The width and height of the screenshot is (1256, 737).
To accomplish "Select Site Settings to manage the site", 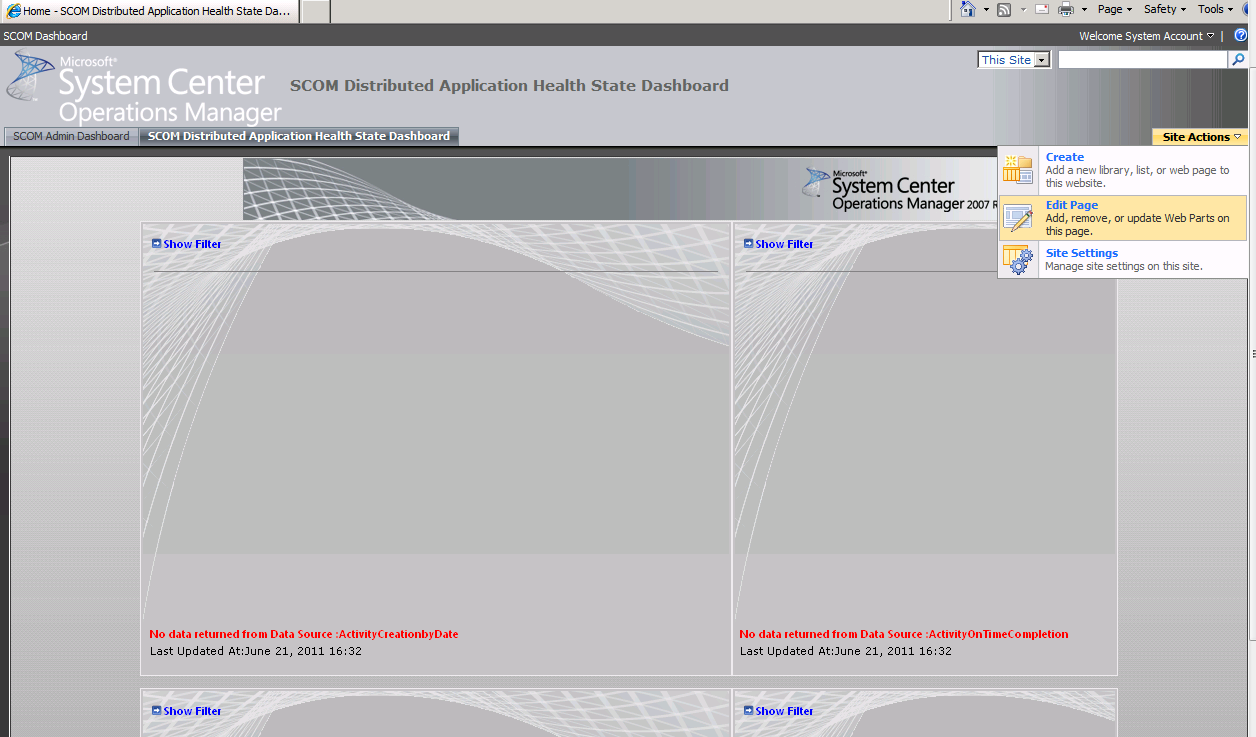I will [1081, 253].
